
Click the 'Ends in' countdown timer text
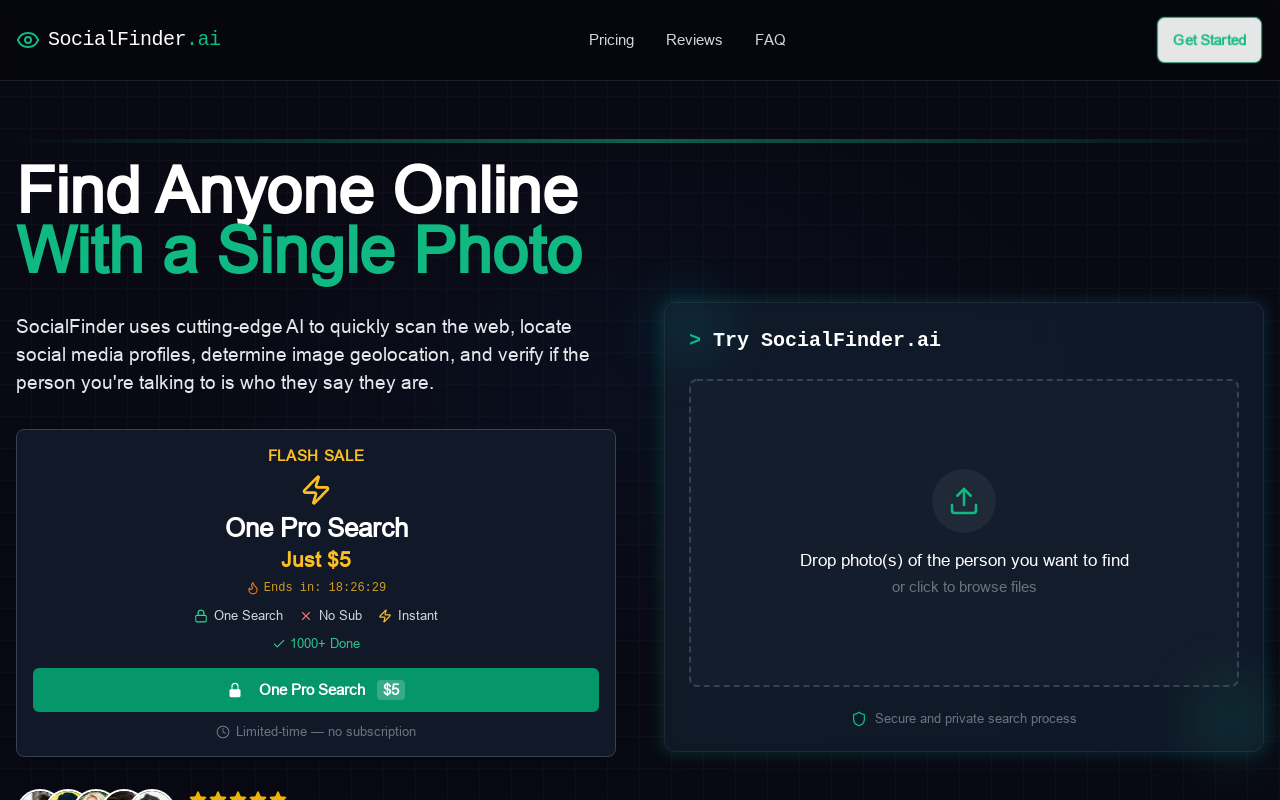click(325, 588)
